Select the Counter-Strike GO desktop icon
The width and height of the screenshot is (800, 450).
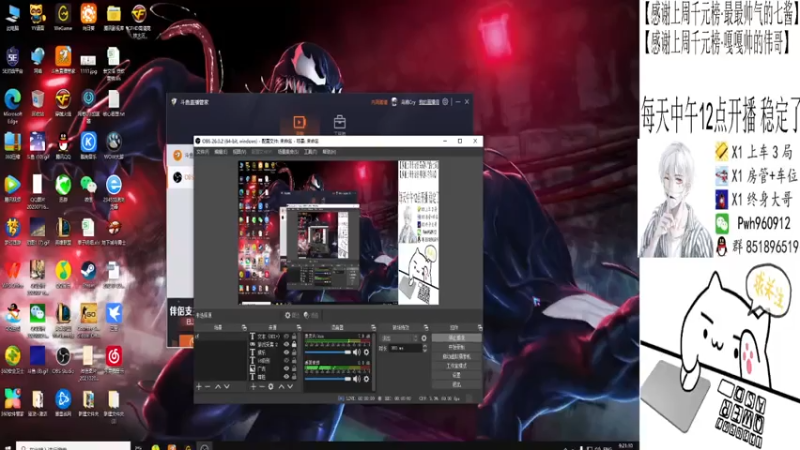click(x=88, y=317)
